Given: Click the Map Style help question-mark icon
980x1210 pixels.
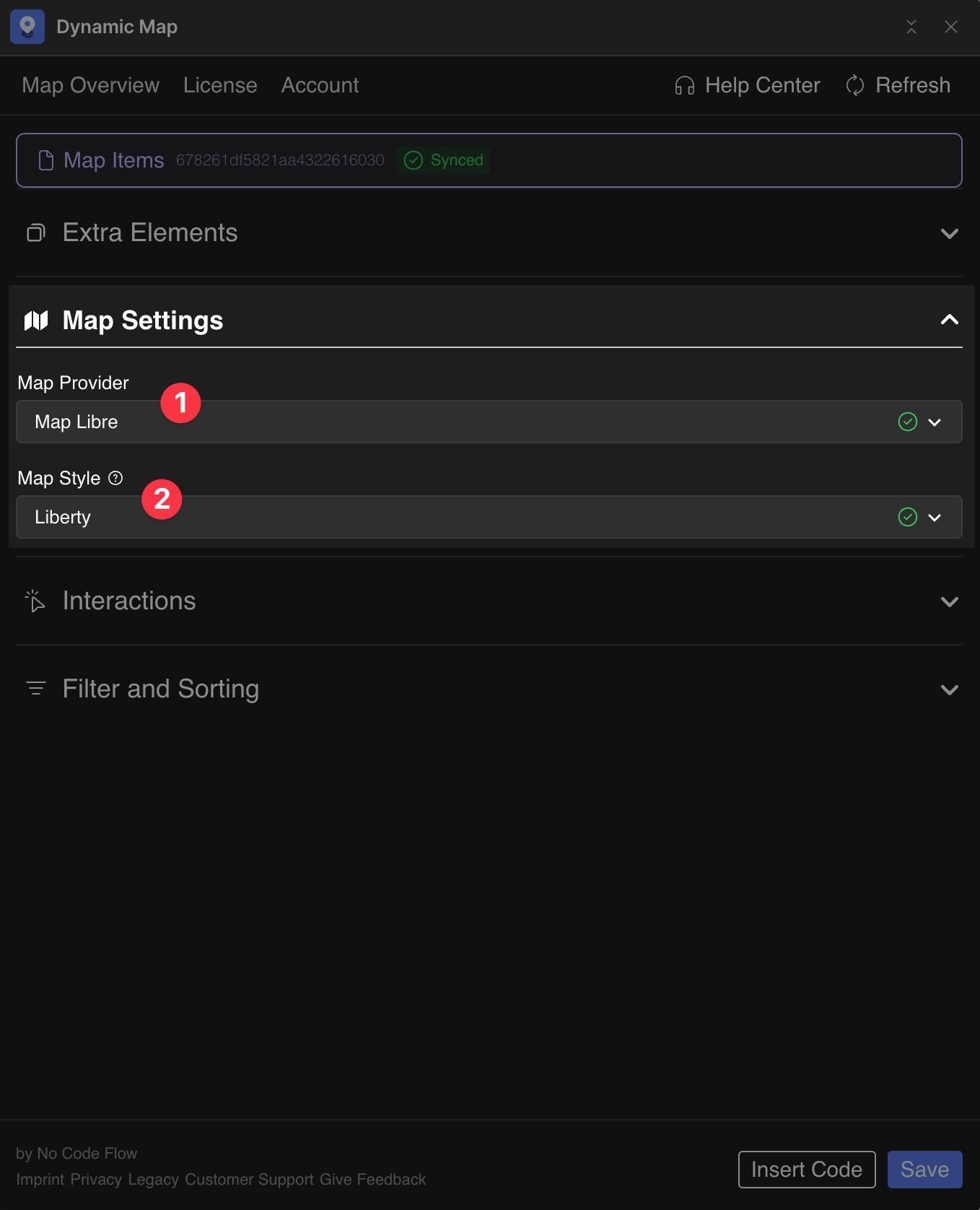Looking at the screenshot, I should tap(115, 478).
